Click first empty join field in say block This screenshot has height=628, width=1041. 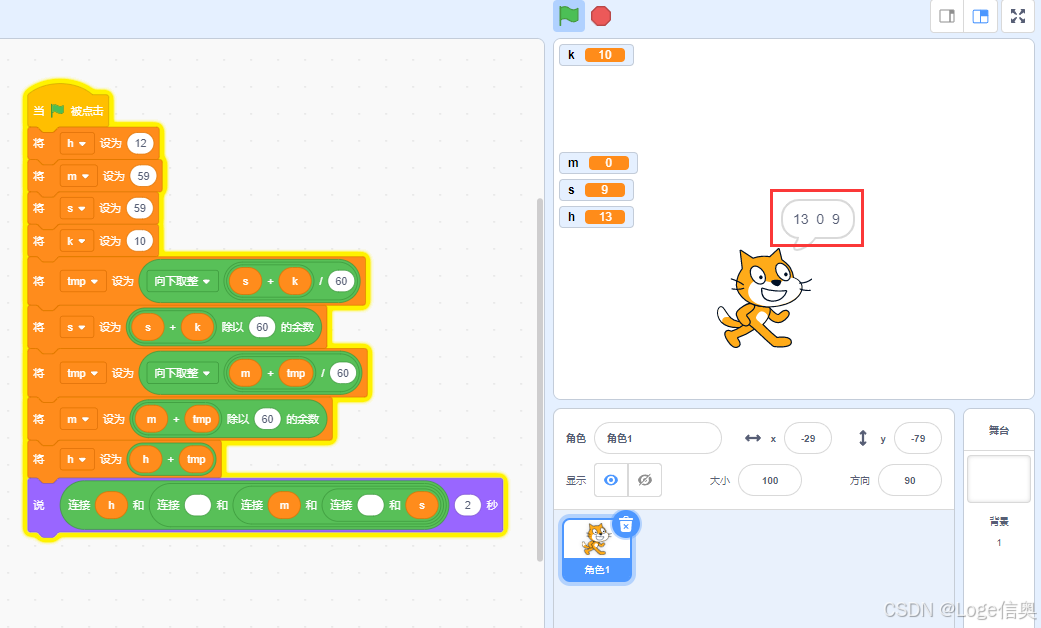click(x=198, y=505)
